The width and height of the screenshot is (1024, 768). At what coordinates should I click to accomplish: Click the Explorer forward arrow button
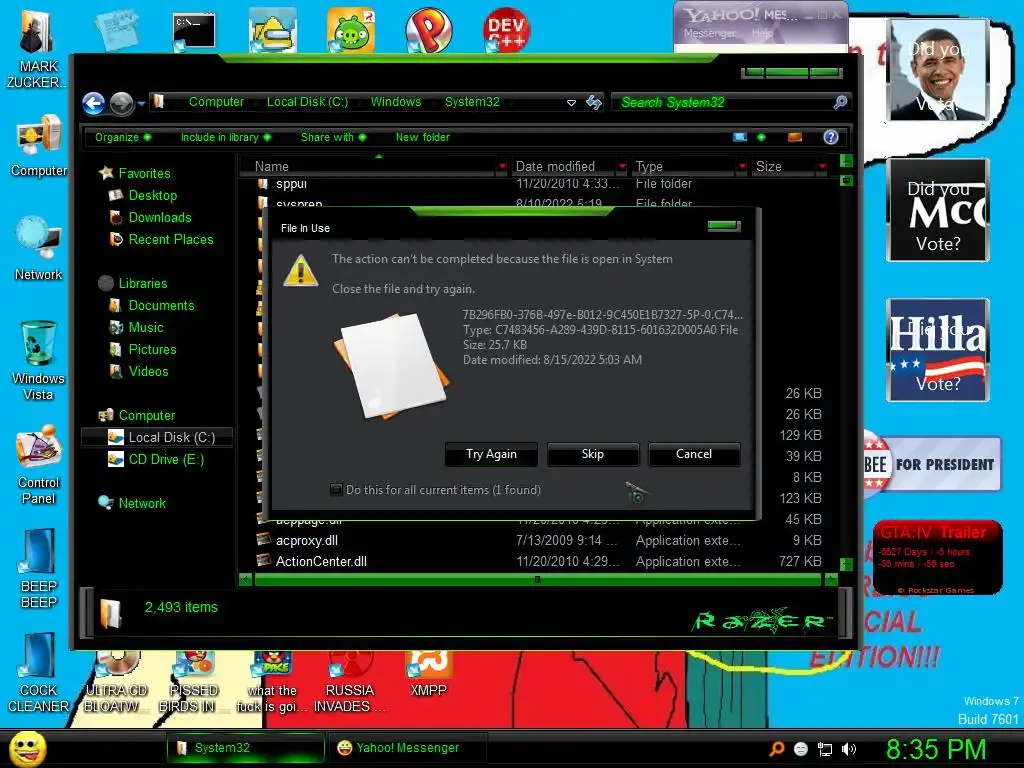click(121, 103)
